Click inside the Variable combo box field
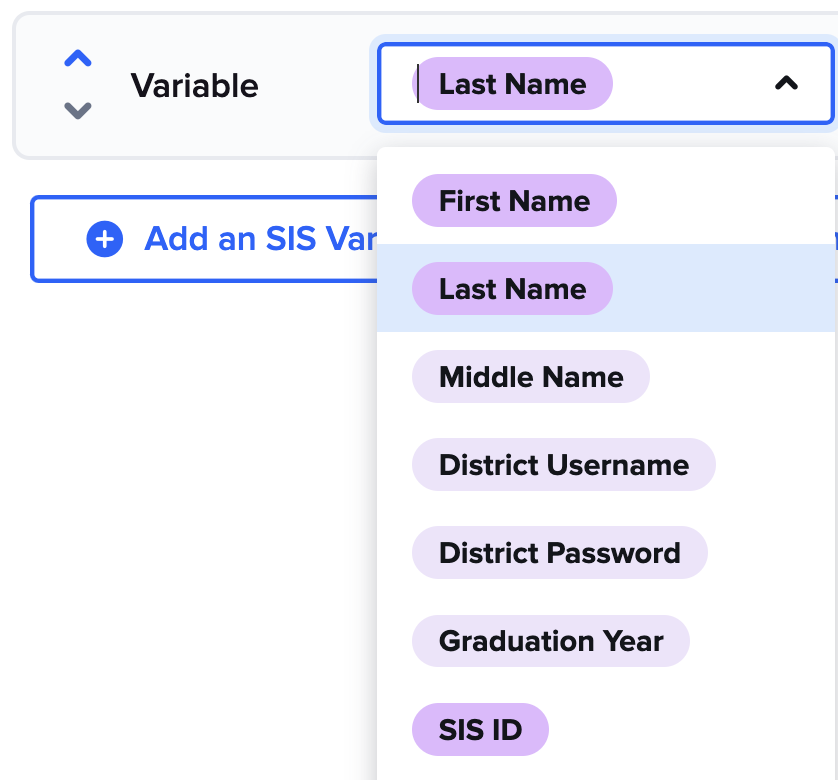Viewport: 838px width, 780px height. (x=690, y=84)
